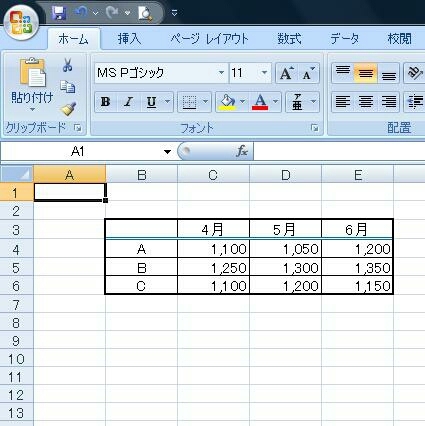Open font dialog launcher in フォント group
Screen dimensions: 425x426
(314, 128)
